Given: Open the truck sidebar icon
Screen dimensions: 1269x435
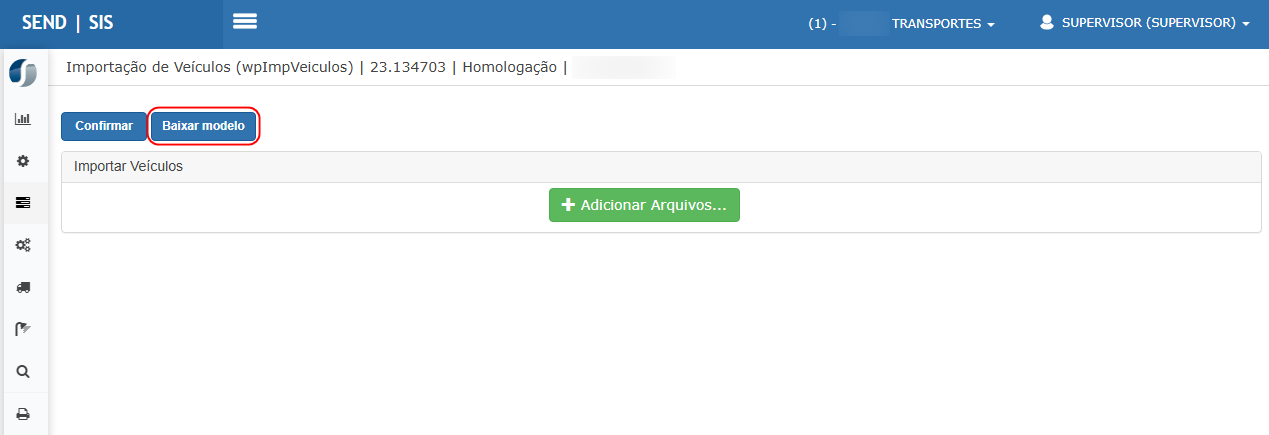Looking at the screenshot, I should click(23, 287).
